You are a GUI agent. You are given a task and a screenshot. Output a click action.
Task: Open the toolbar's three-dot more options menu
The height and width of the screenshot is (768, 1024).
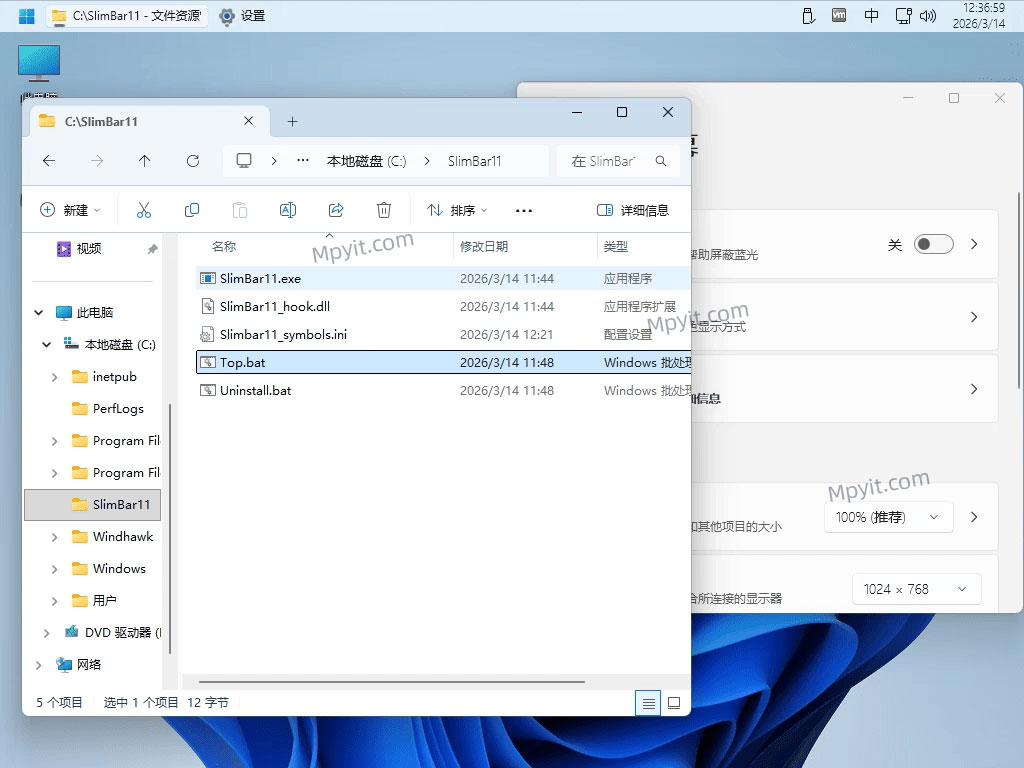click(524, 210)
